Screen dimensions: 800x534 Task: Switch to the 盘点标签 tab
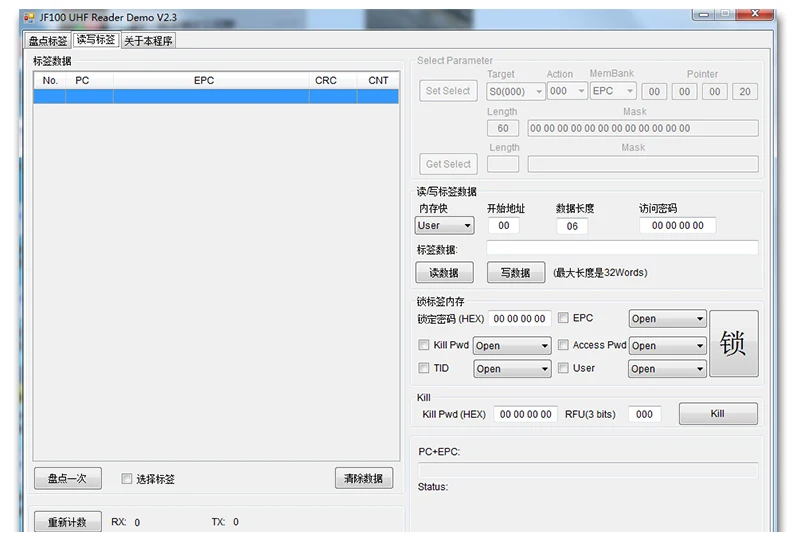tap(48, 41)
